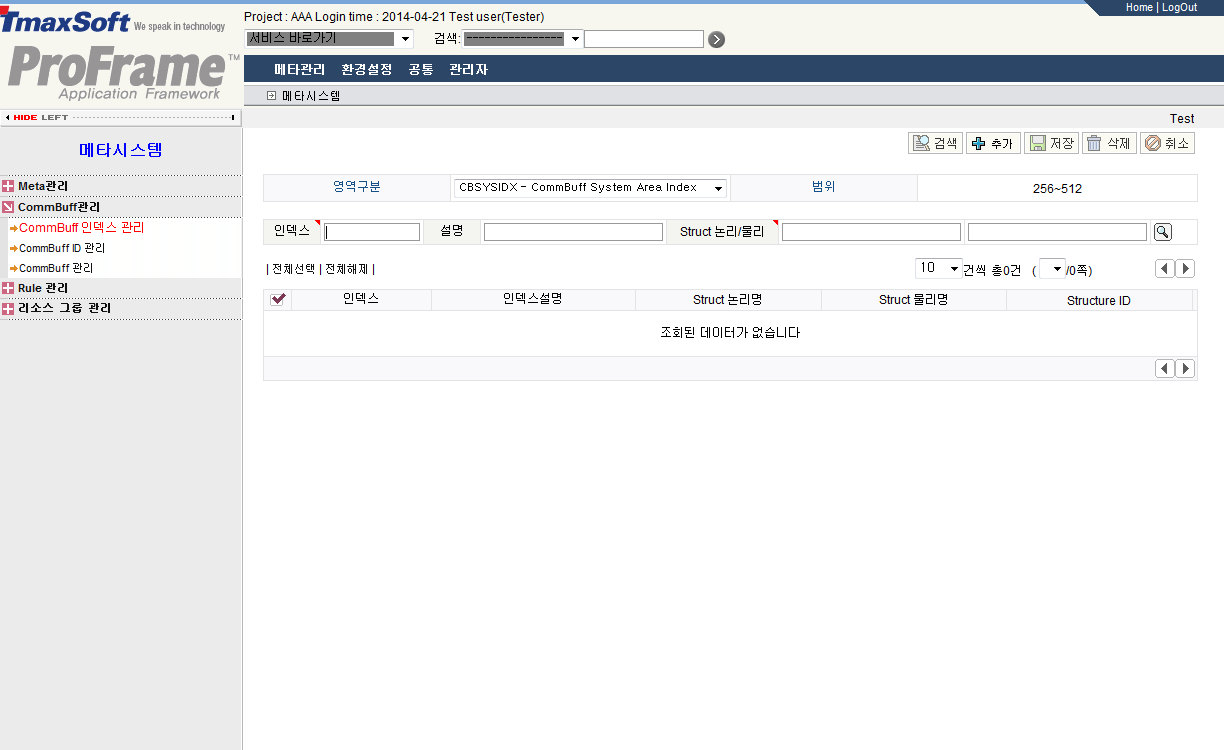Hide the left panel with HIDE LEFT bar
This screenshot has width=1224, height=750.
(120, 117)
